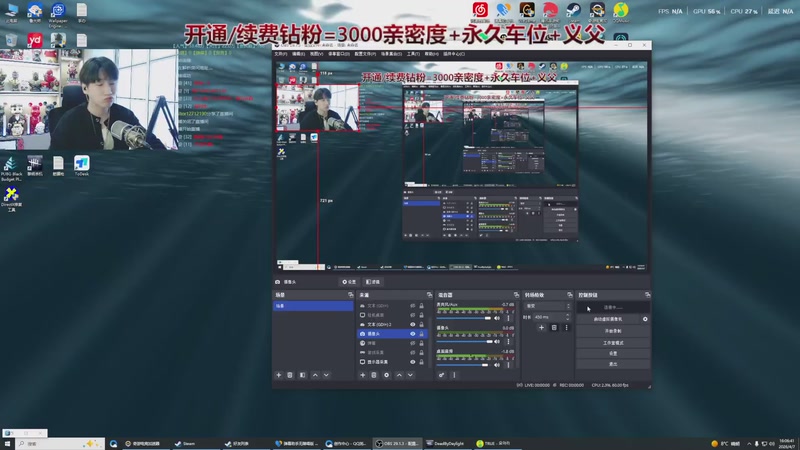Move source down in the Sources list
The image size is (800, 450).
(410, 375)
